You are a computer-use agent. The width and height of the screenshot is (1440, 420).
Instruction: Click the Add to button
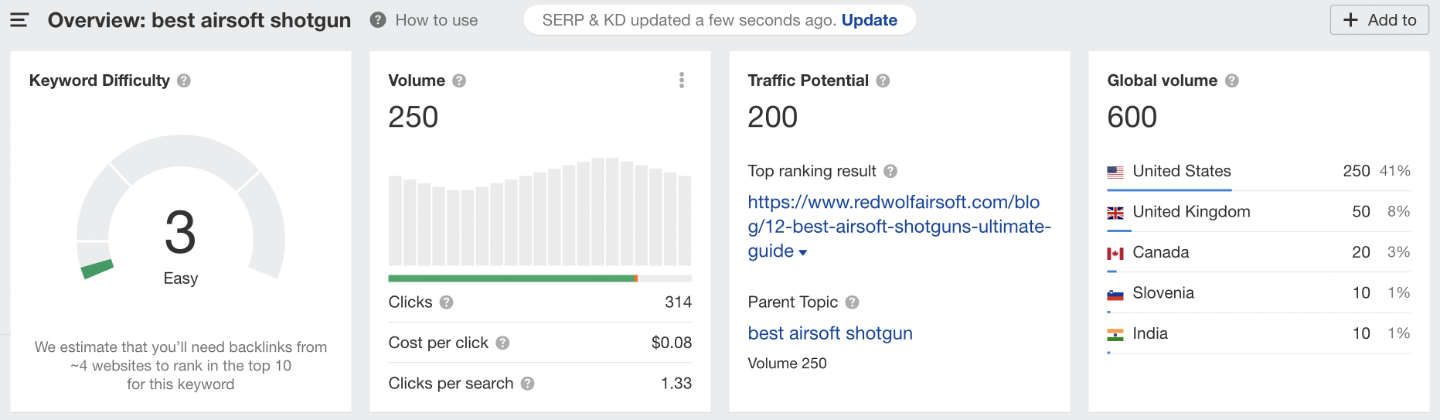1379,20
